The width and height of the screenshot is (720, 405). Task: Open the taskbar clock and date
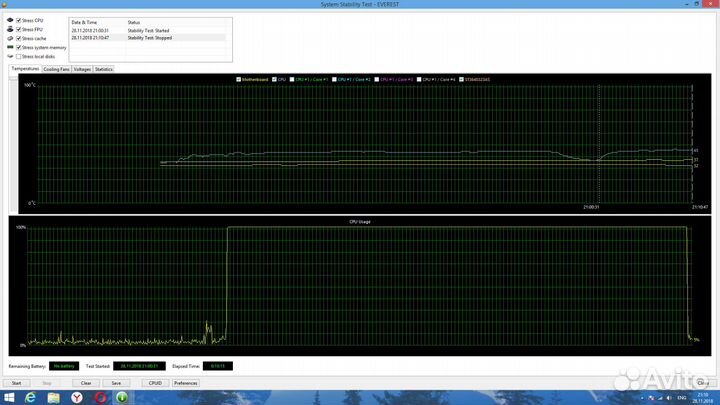pos(703,398)
